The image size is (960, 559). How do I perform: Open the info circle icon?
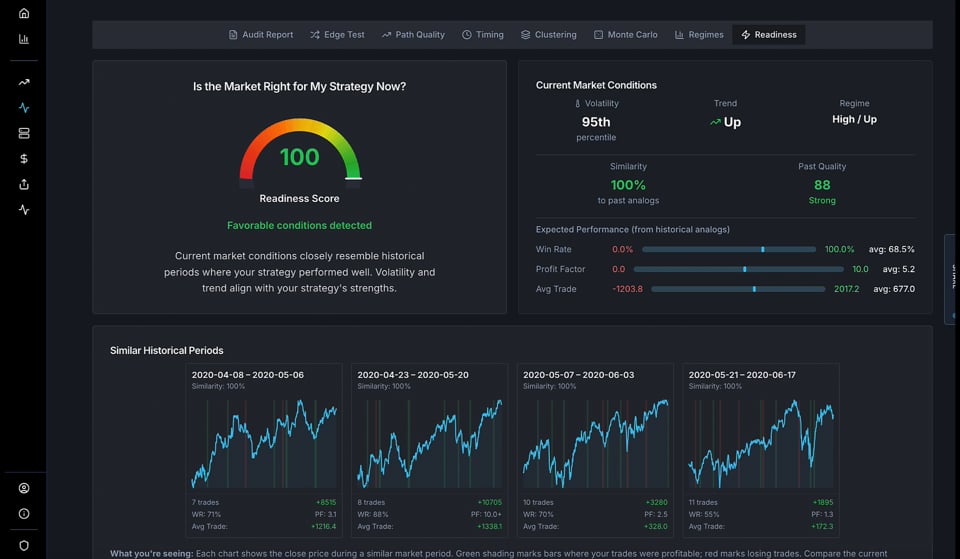click(x=24, y=514)
